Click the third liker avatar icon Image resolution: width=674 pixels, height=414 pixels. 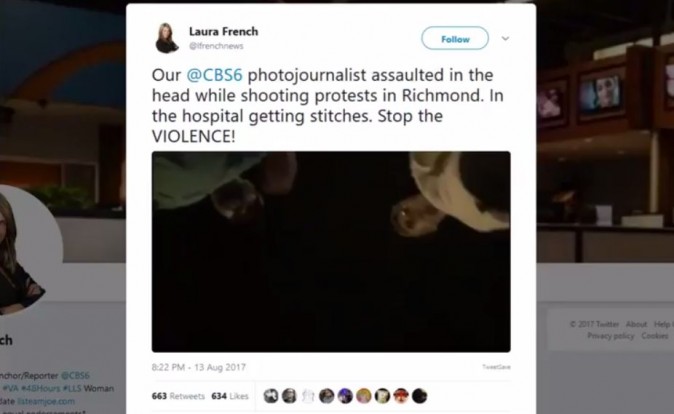pyautogui.click(x=308, y=396)
